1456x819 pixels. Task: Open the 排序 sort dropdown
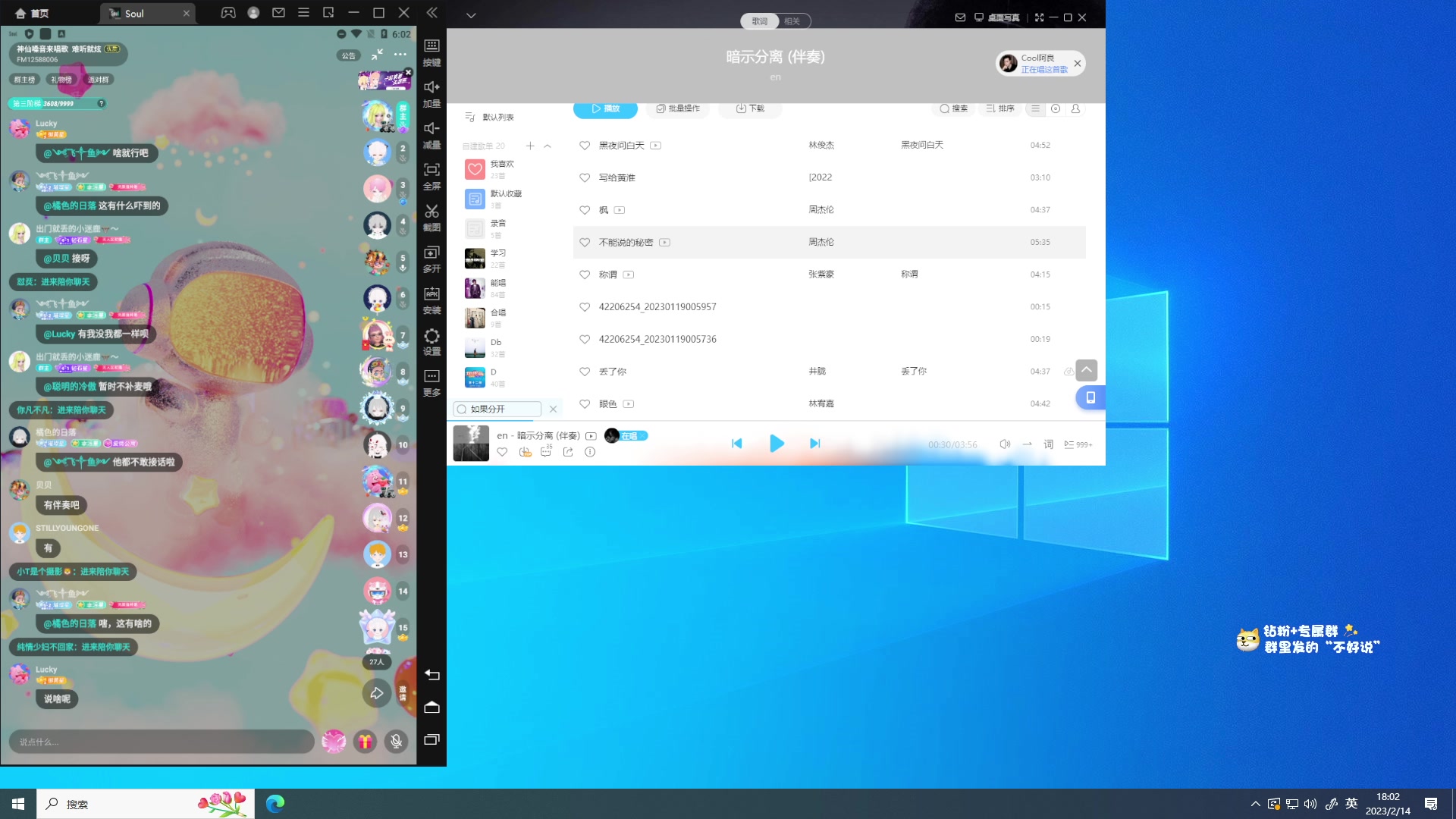(1000, 108)
